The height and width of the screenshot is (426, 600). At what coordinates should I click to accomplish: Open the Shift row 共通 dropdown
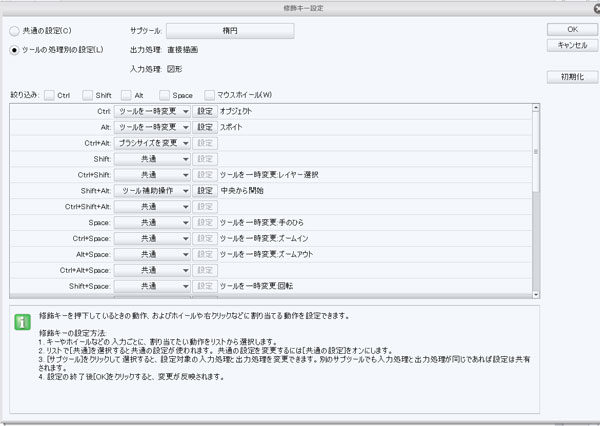point(152,159)
